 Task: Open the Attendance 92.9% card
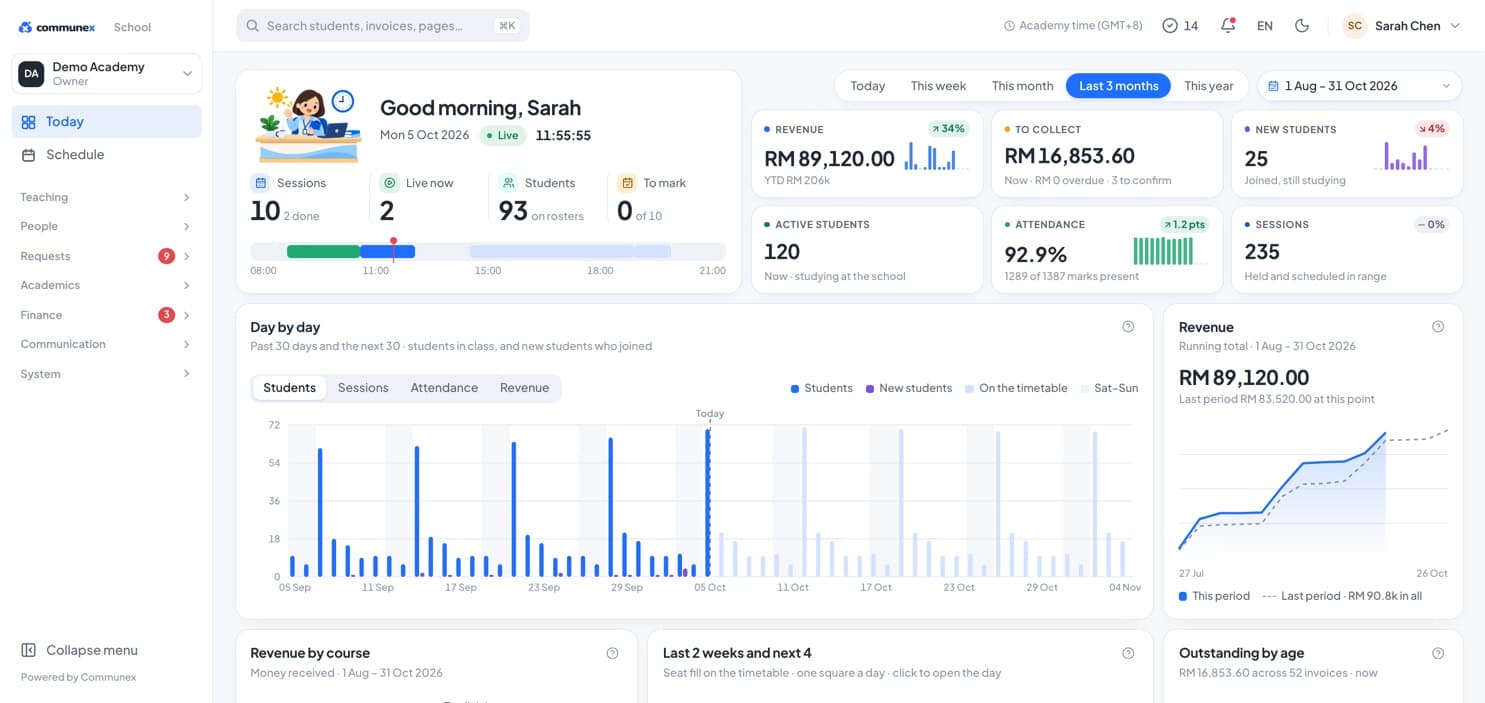click(1107, 250)
